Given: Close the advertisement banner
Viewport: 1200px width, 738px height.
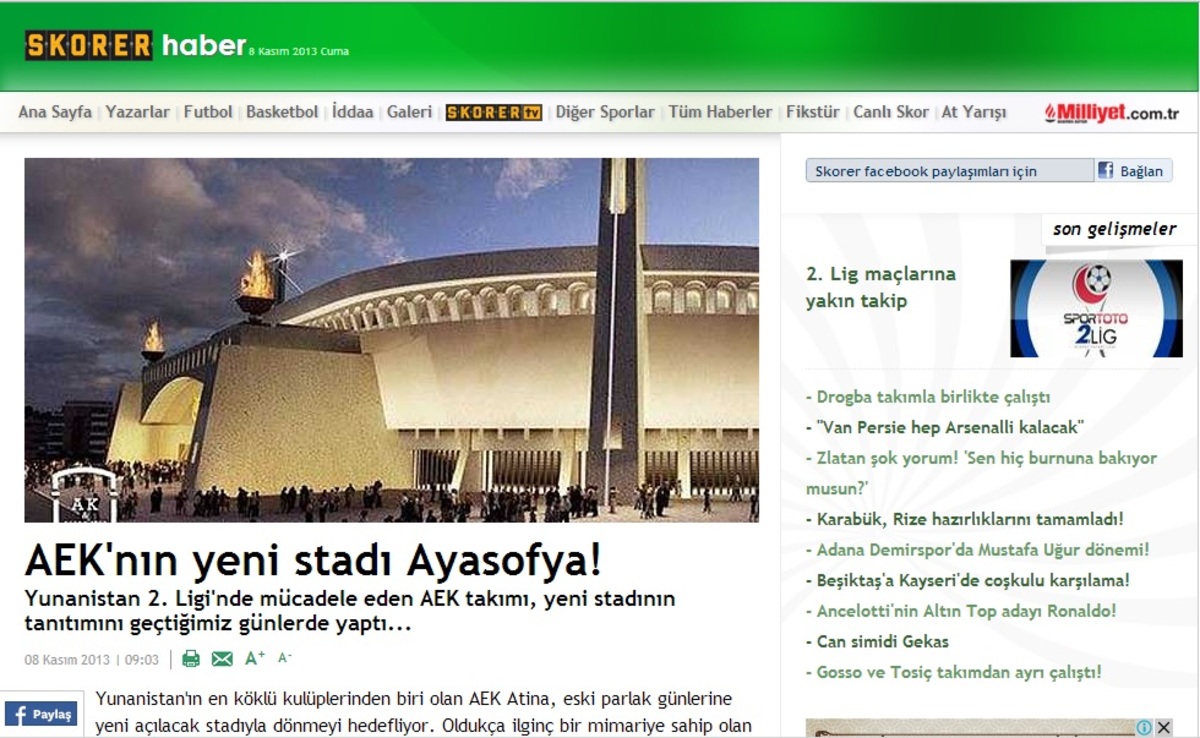Looking at the screenshot, I should [1163, 727].
